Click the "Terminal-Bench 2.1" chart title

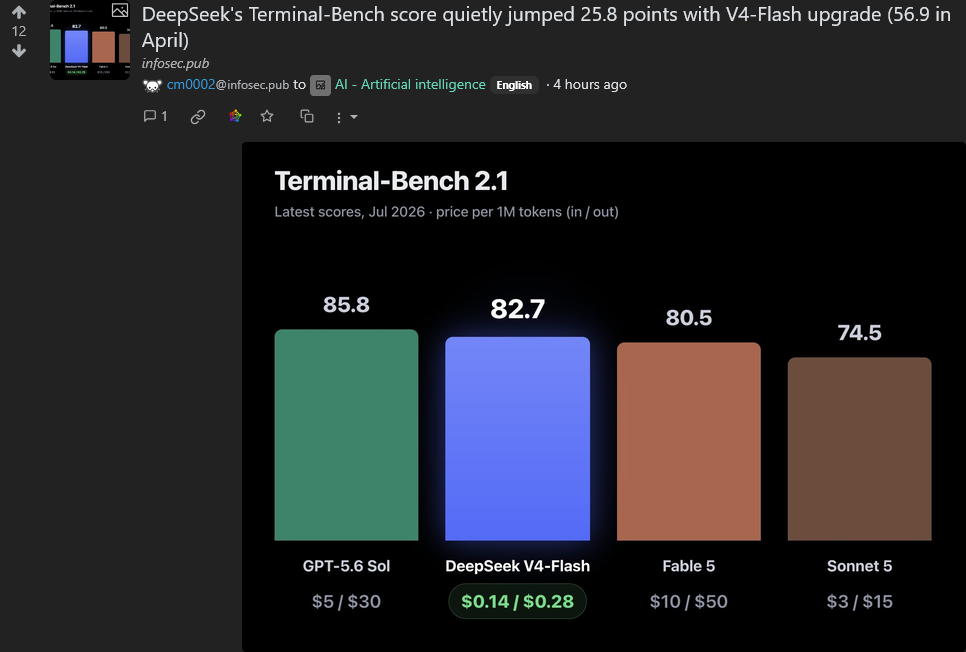coord(391,181)
